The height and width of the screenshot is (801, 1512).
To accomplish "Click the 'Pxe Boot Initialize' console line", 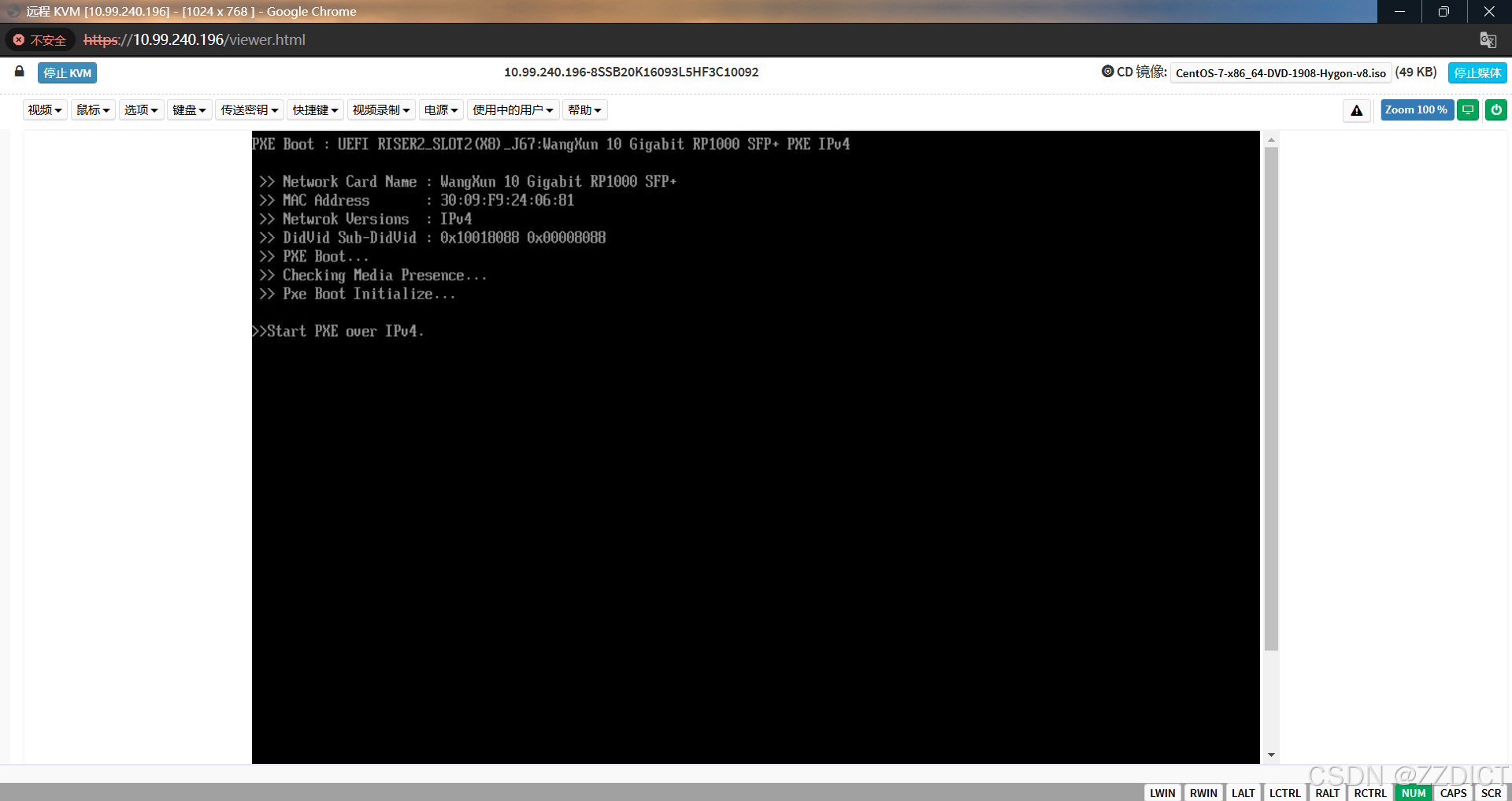I will click(358, 295).
